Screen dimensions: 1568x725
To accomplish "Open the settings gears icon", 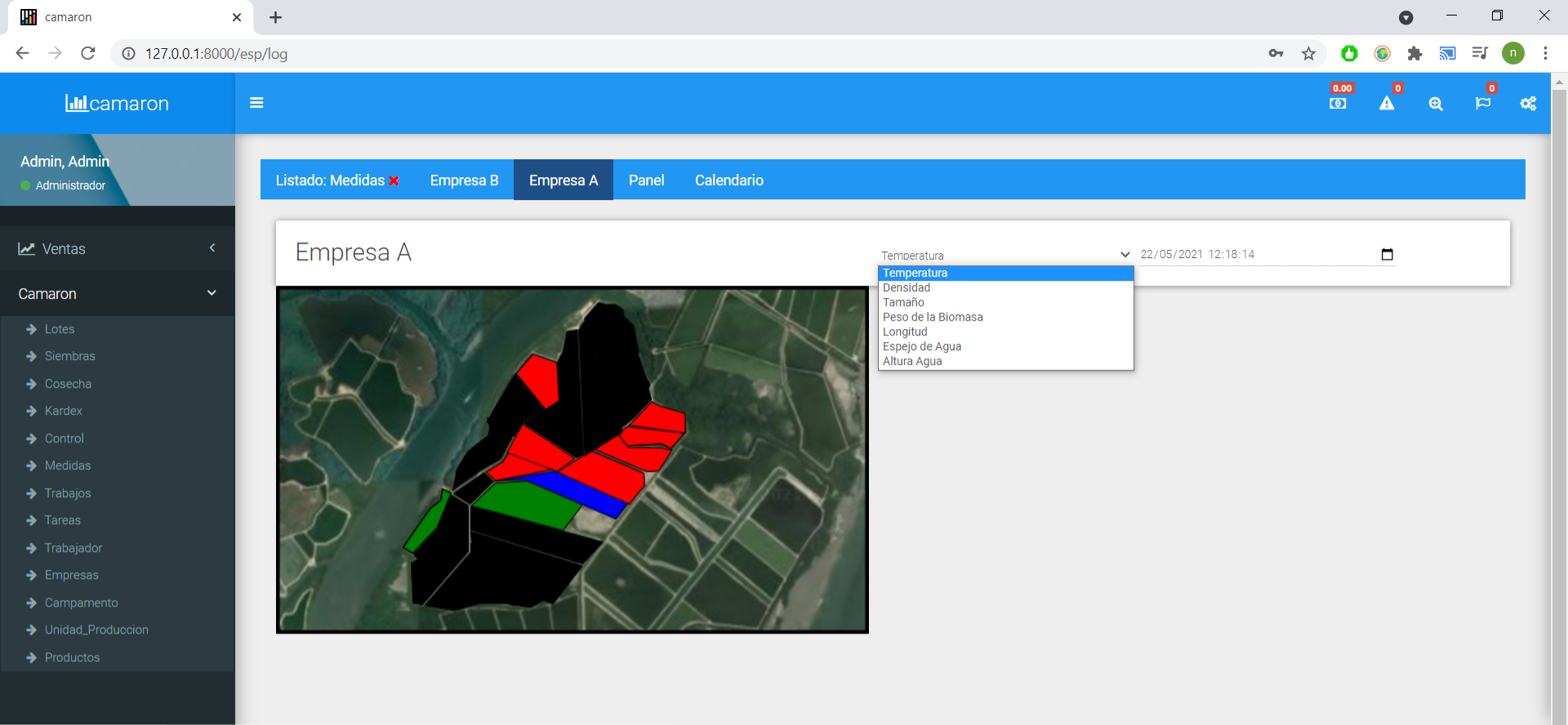I will pyautogui.click(x=1528, y=104).
